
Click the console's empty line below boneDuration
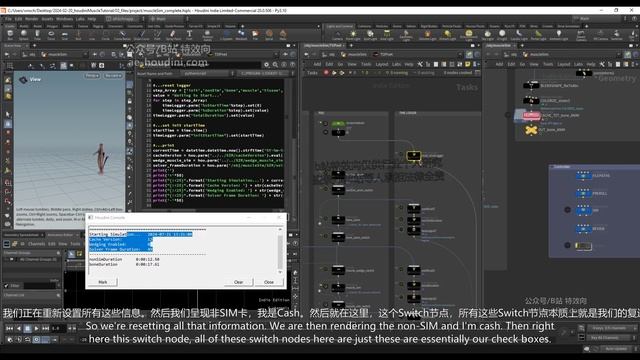click(184, 270)
